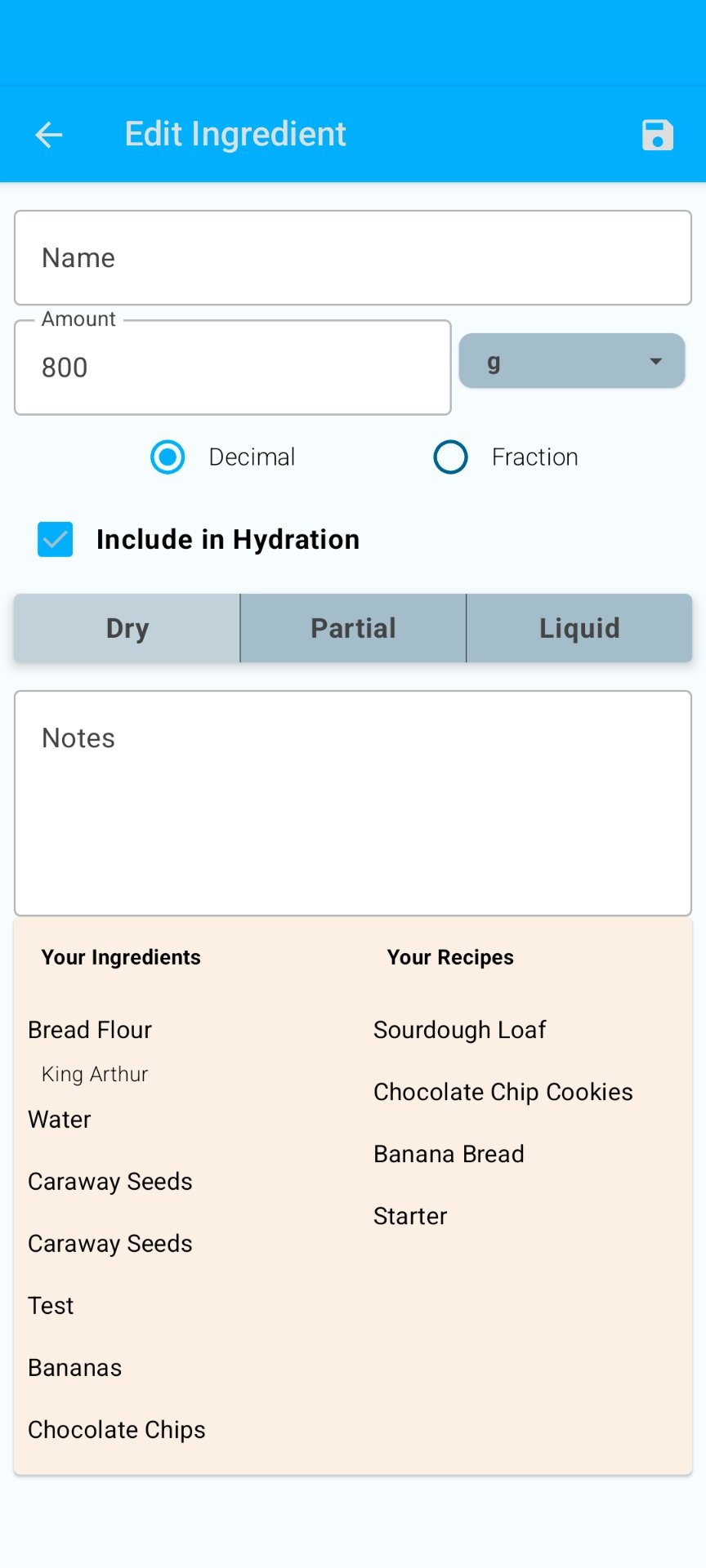Tap the back arrow icon
The width and height of the screenshot is (706, 1568).
point(49,135)
